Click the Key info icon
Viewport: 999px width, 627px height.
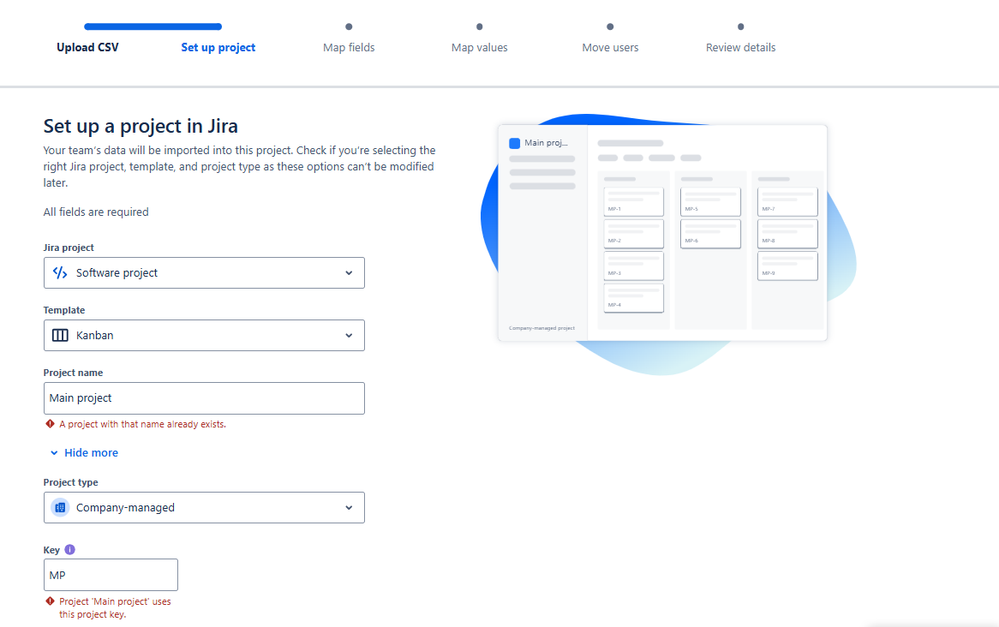point(69,549)
